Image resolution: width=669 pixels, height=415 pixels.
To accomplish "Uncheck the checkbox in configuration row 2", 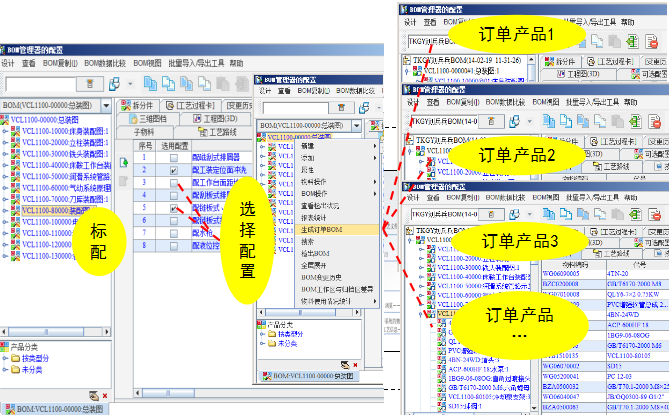I will click(174, 171).
